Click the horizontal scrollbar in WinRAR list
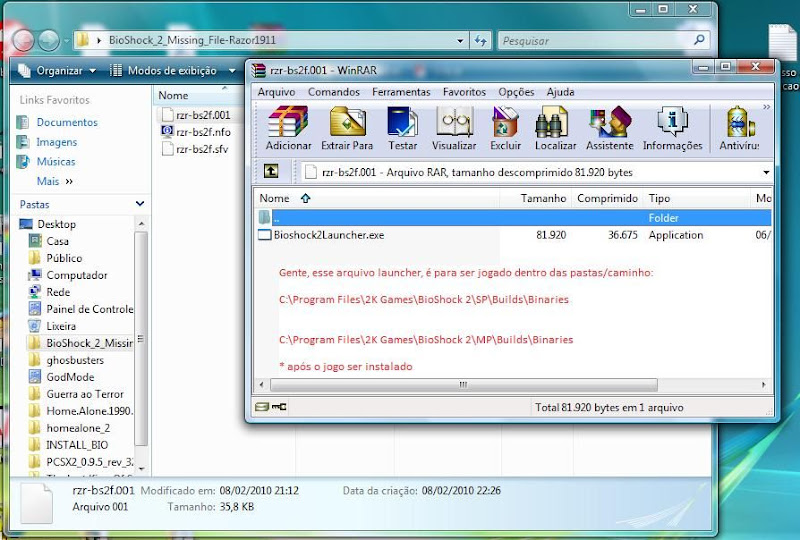The height and width of the screenshot is (540, 800). (x=463, y=384)
